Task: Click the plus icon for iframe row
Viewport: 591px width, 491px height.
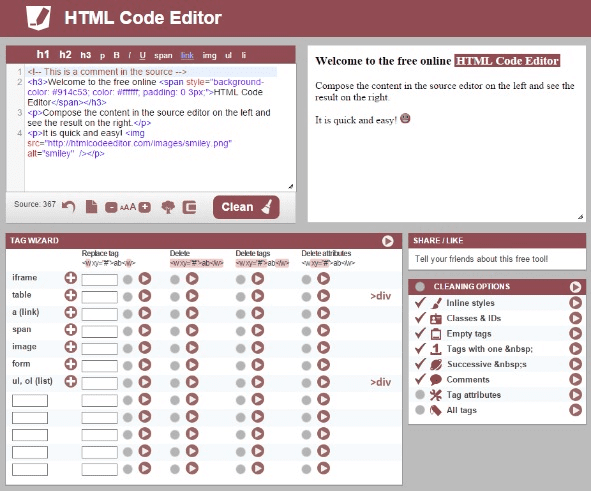Action: point(70,278)
